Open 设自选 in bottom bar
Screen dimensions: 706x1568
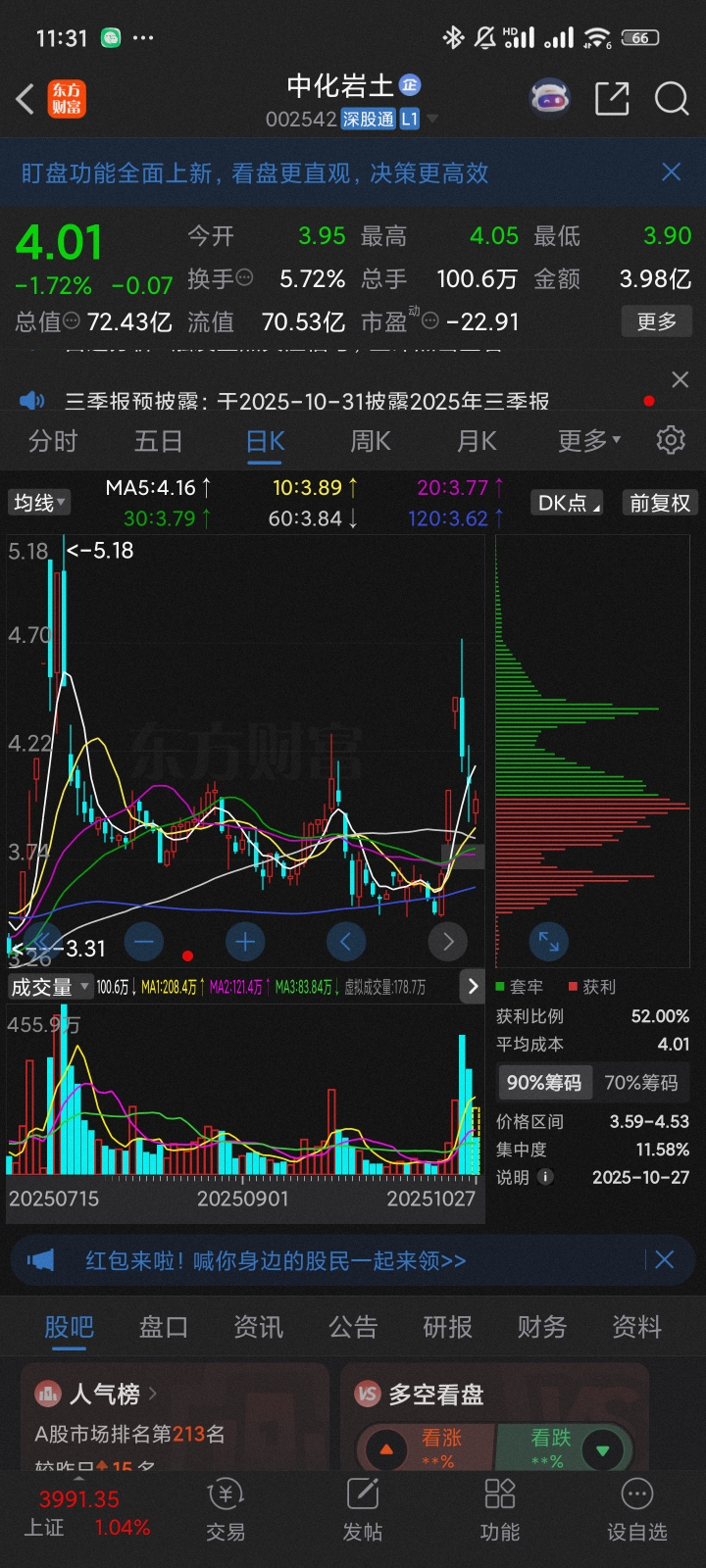(637, 1510)
